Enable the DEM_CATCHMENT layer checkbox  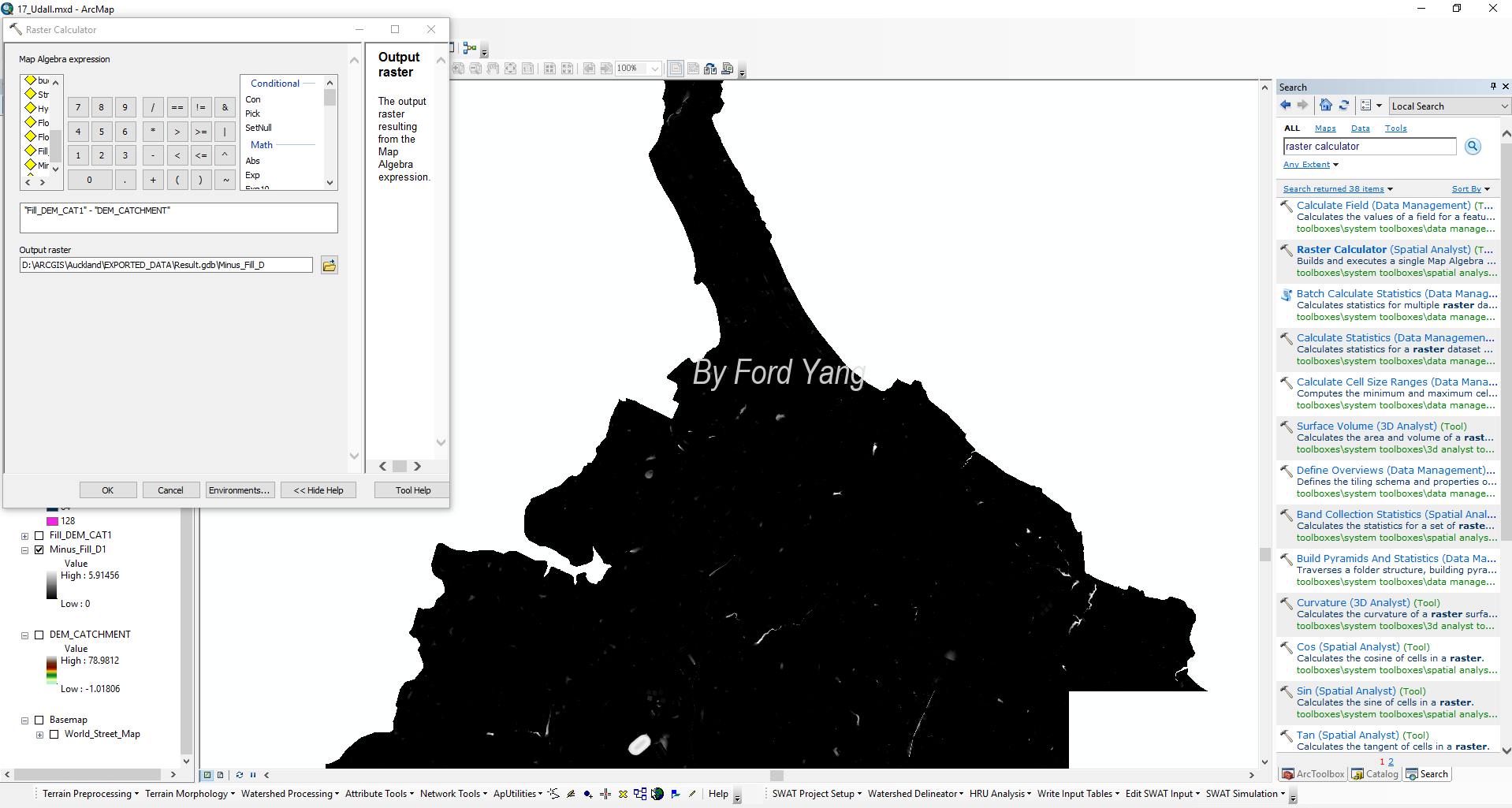(x=39, y=635)
